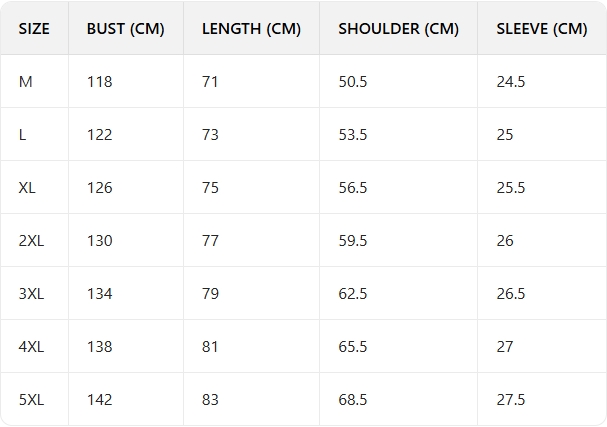Select the BUST (CM) column header
The width and height of the screenshot is (607, 427).
click(126, 29)
